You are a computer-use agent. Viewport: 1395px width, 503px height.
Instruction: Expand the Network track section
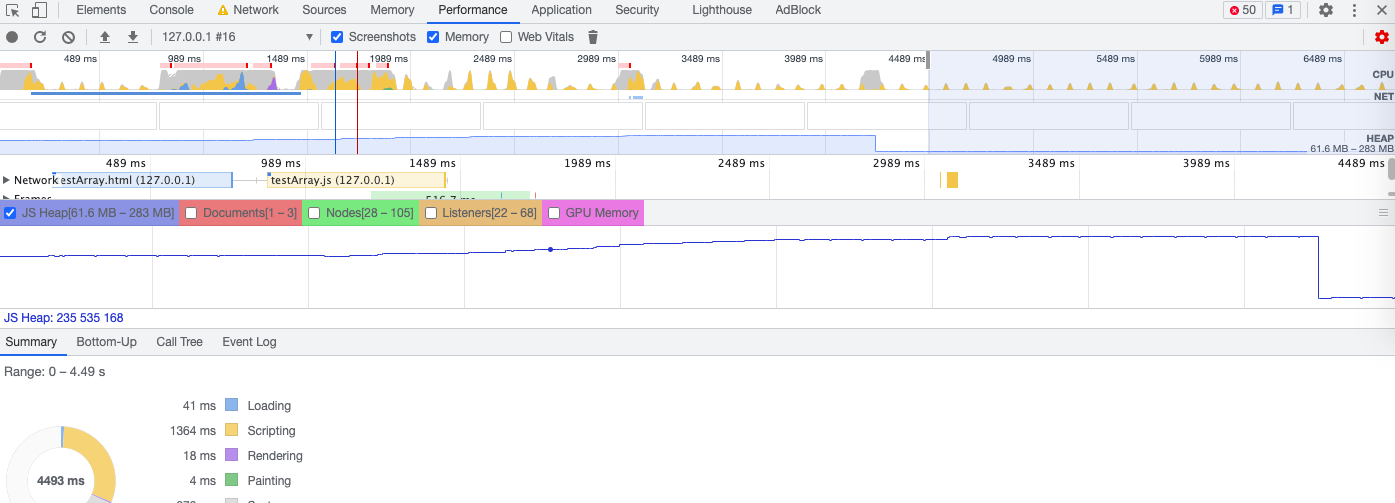[7, 180]
